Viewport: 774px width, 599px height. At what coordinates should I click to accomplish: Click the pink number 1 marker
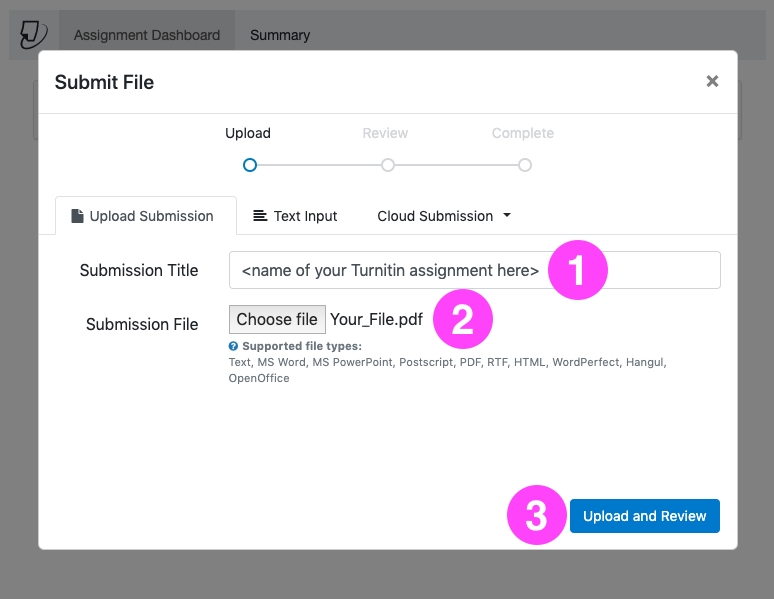579,270
